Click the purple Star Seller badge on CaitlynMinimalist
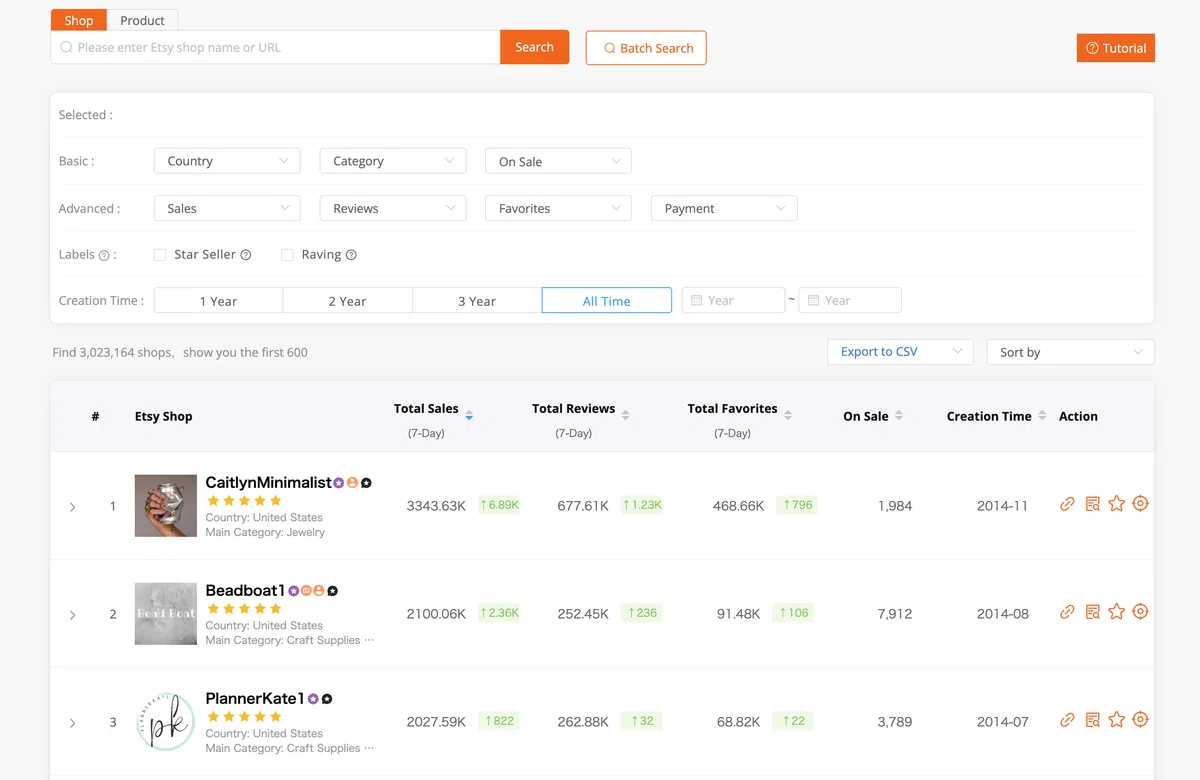Viewport: 1200px width, 780px height. tap(339, 483)
